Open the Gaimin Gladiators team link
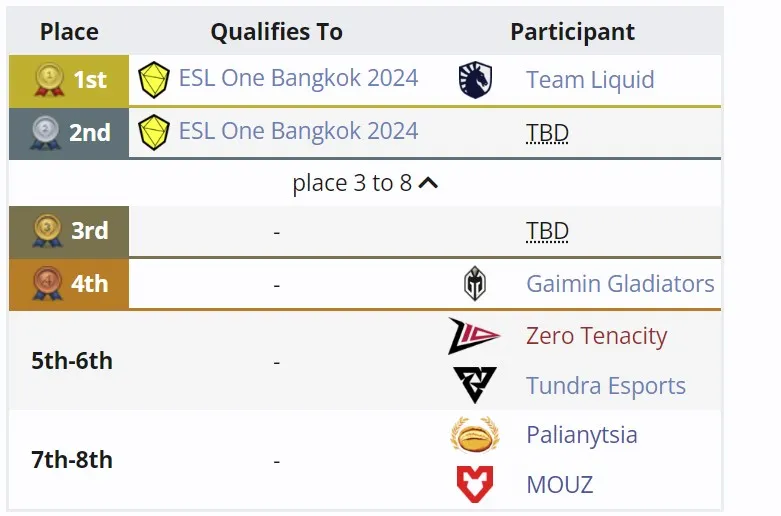The image size is (781, 516). point(620,283)
